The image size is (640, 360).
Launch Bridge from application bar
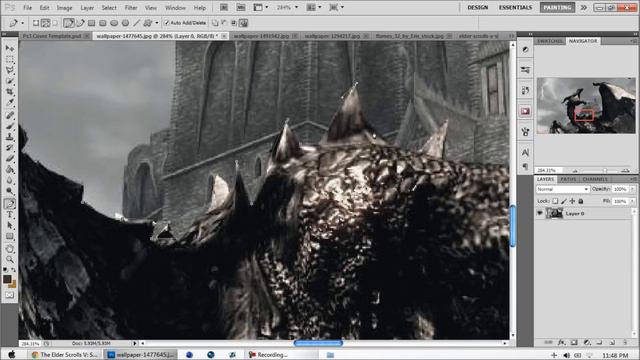tap(224, 7)
